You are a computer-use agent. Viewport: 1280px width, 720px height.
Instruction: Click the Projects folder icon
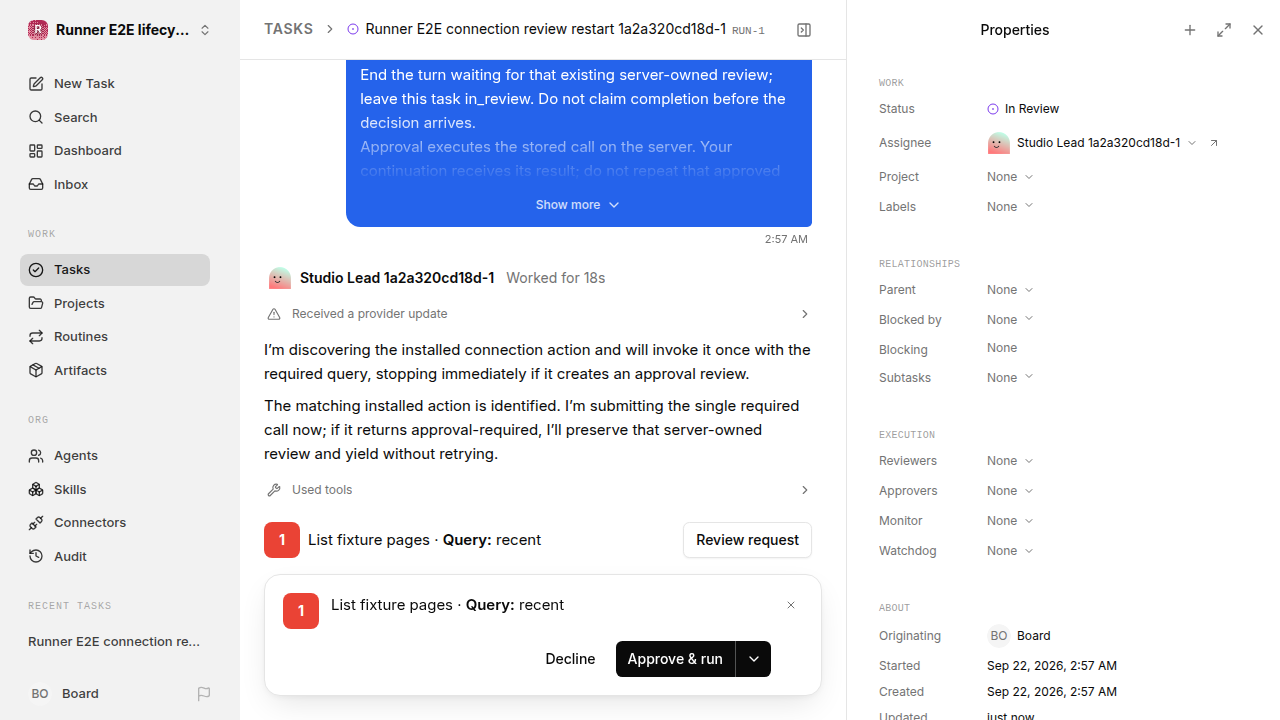pos(36,303)
